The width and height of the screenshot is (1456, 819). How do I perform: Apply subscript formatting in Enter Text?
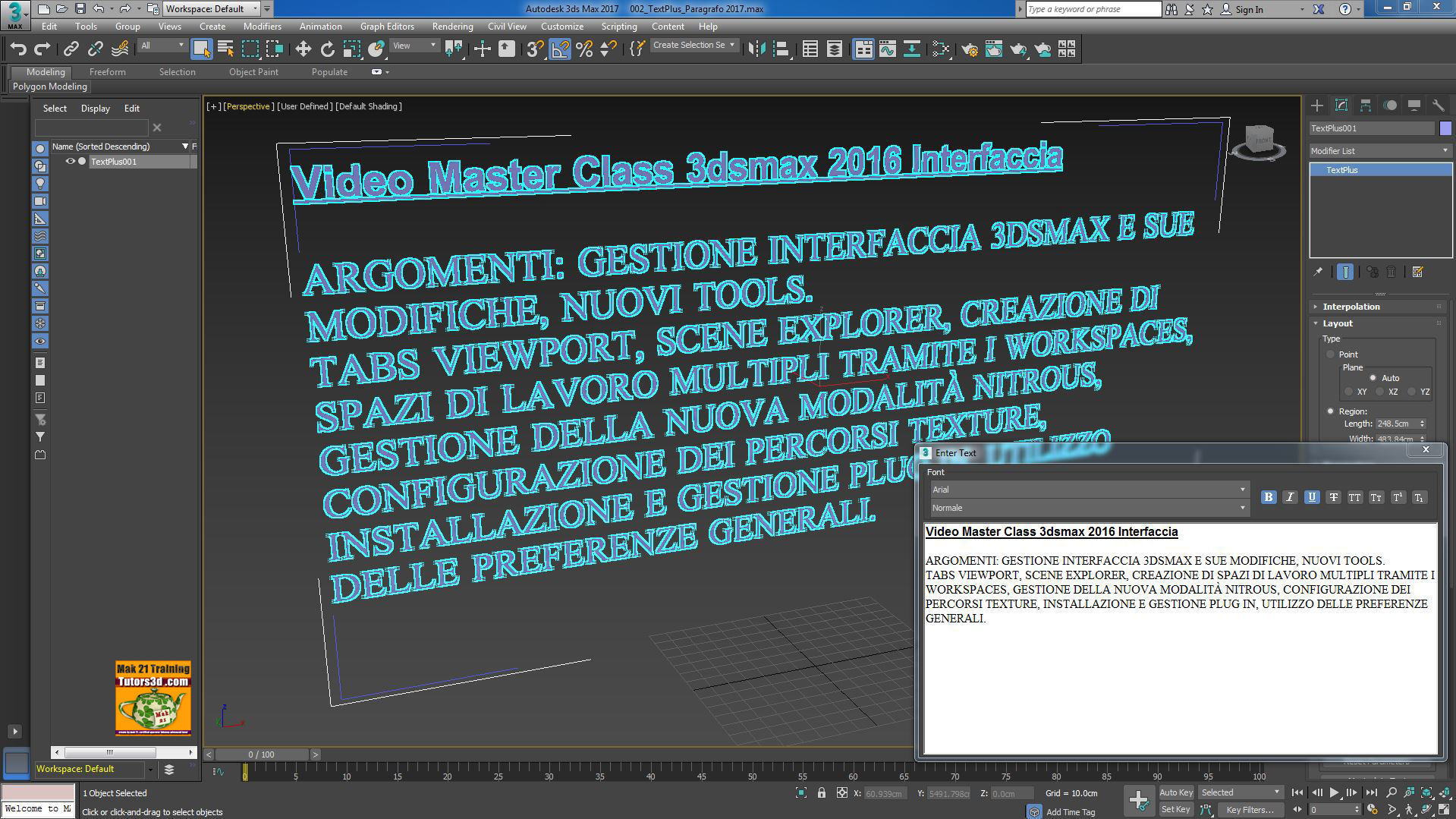(1419, 497)
